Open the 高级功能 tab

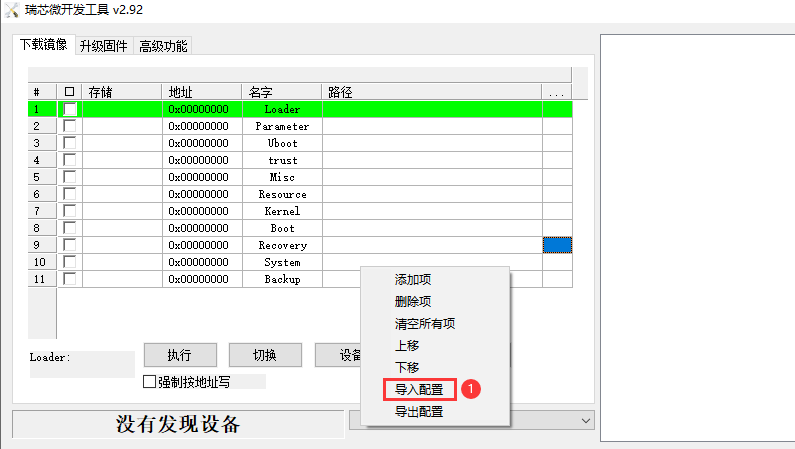(163, 46)
